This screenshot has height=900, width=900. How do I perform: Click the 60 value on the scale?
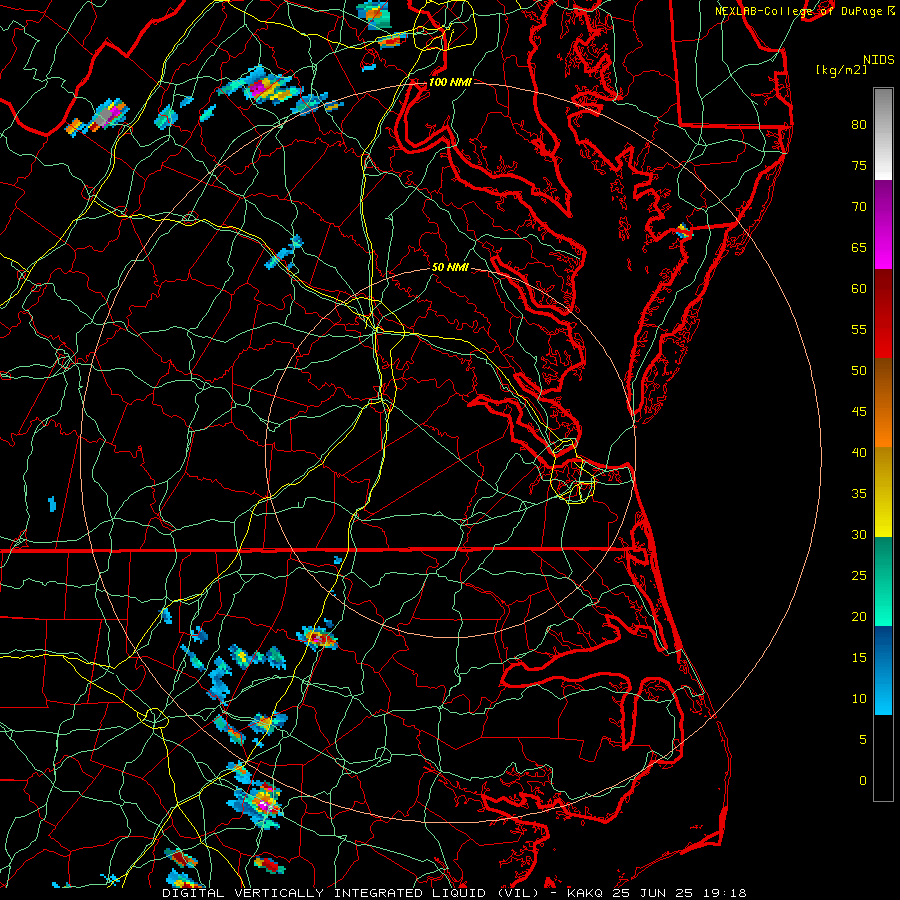859,289
